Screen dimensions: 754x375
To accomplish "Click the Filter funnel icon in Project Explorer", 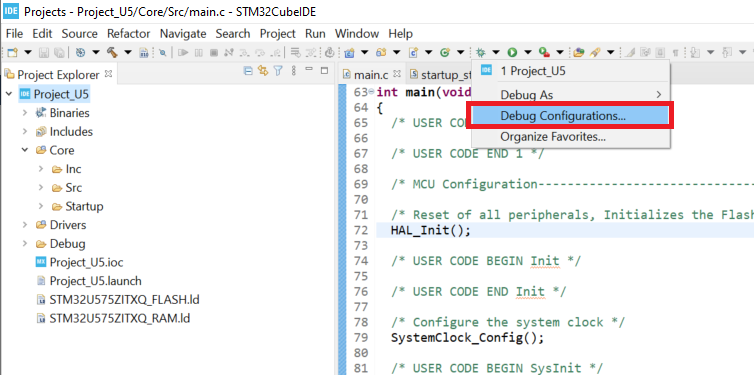I will (278, 71).
